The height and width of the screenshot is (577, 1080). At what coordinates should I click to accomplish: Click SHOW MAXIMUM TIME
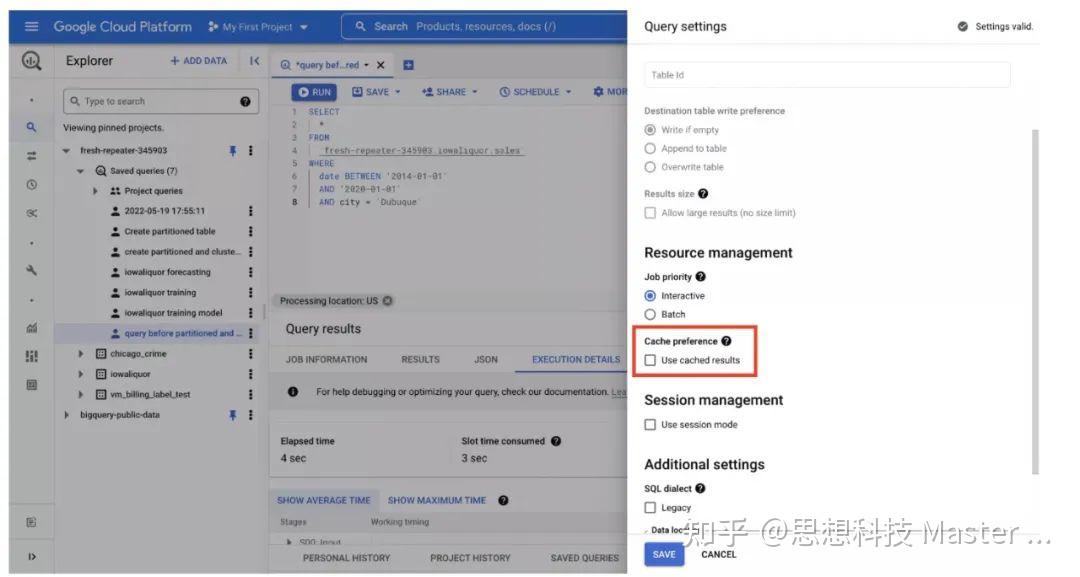[437, 500]
